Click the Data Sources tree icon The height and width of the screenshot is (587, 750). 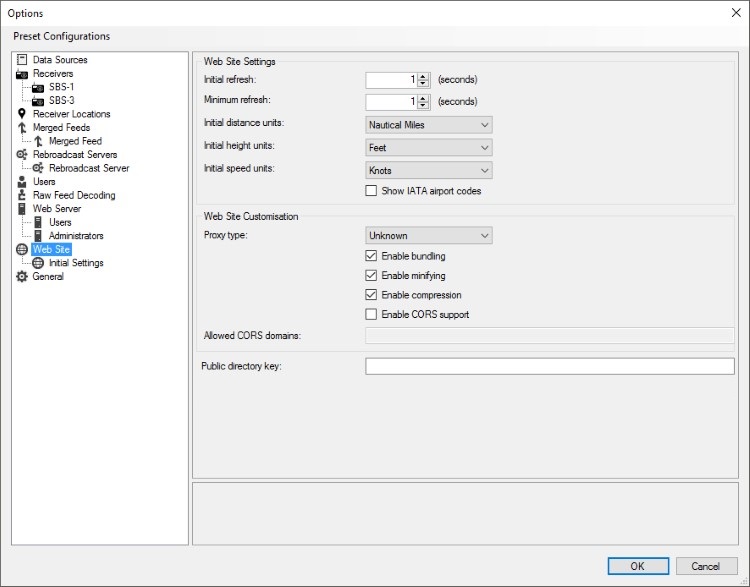(22, 60)
